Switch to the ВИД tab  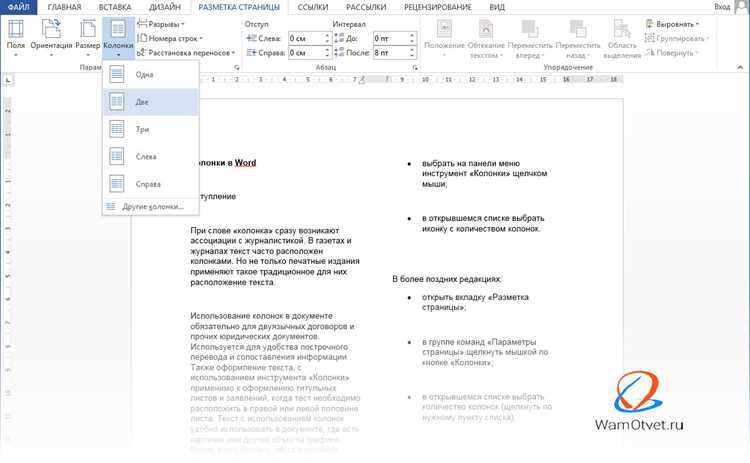[x=497, y=7]
